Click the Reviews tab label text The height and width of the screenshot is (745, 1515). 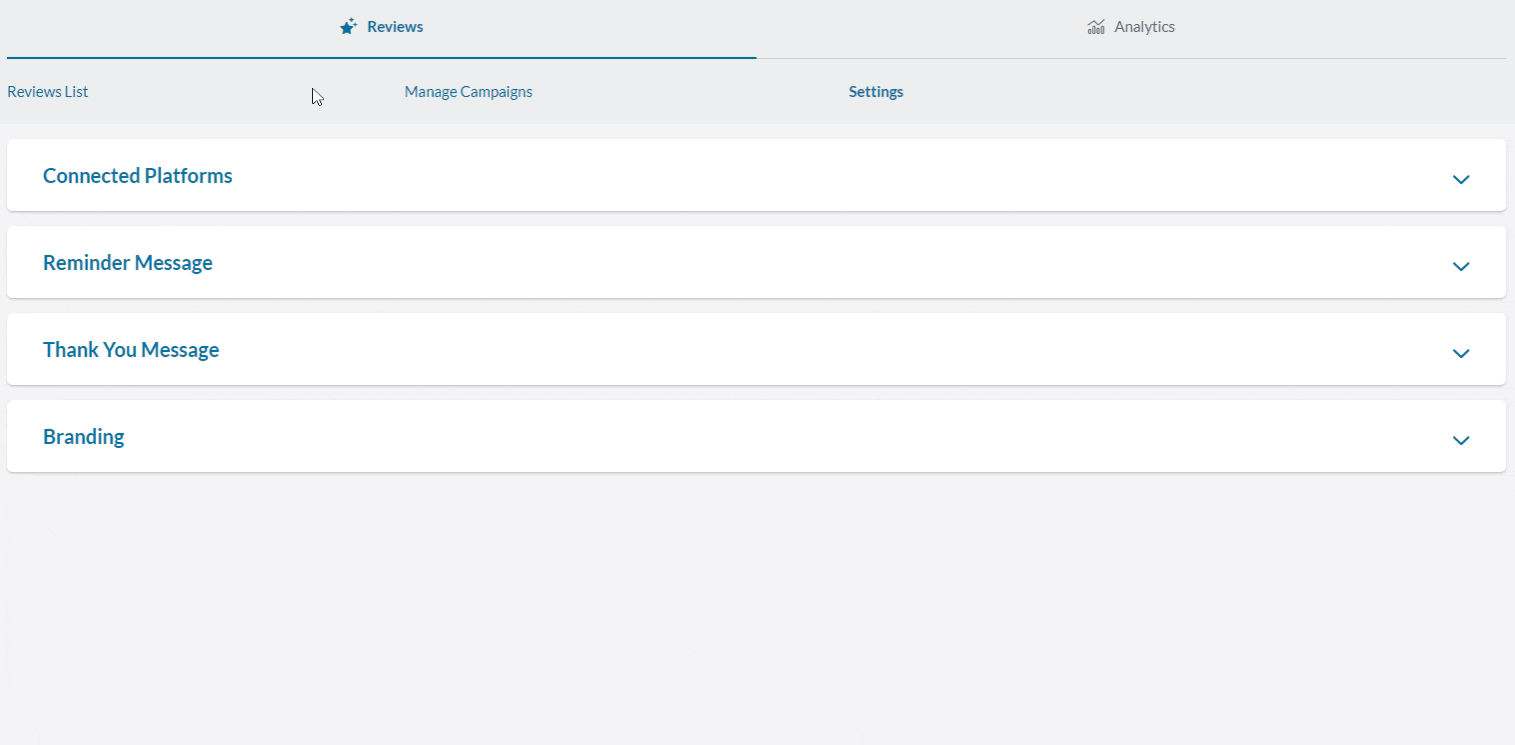395,26
